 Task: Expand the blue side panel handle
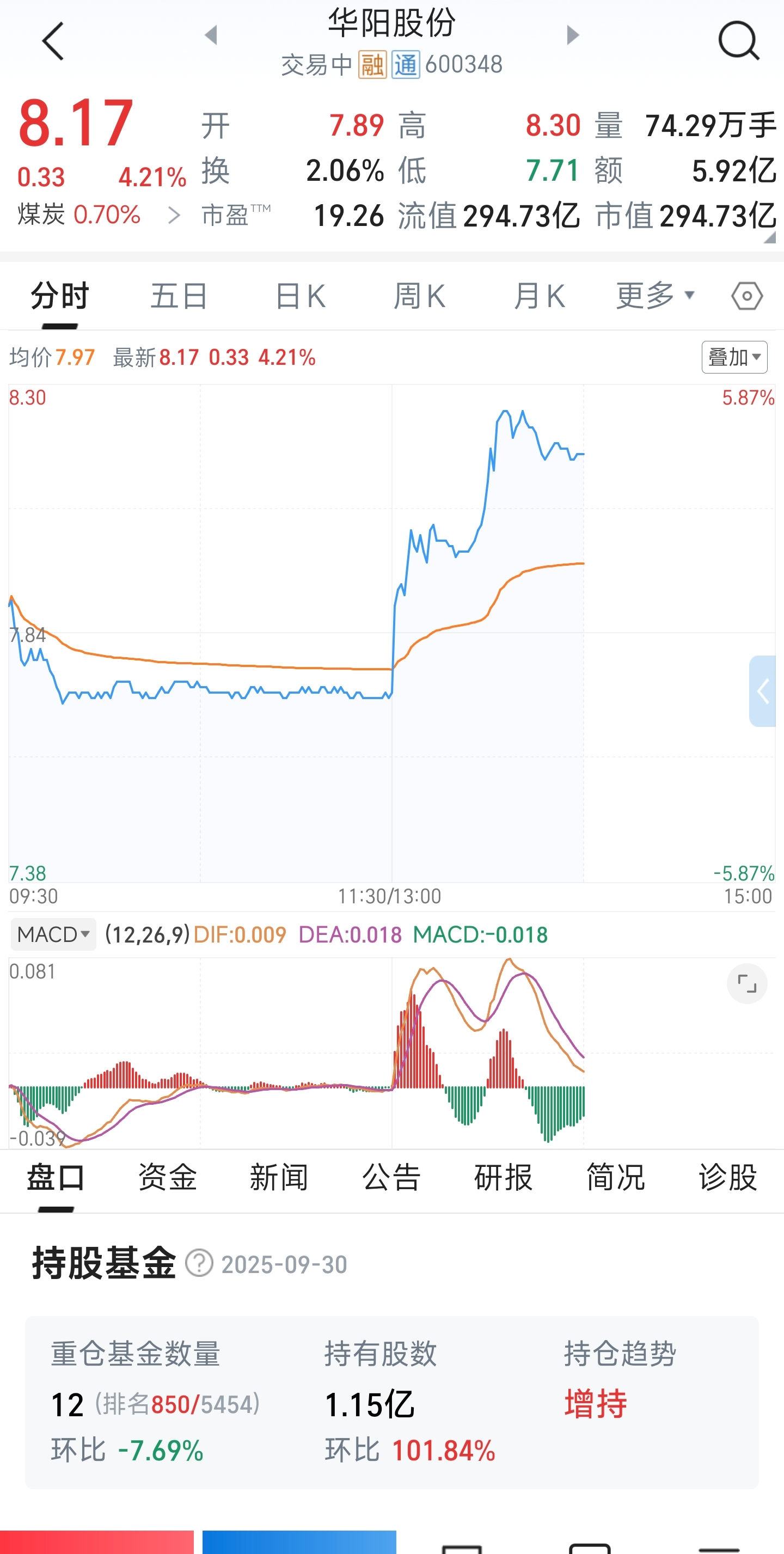pos(762,692)
